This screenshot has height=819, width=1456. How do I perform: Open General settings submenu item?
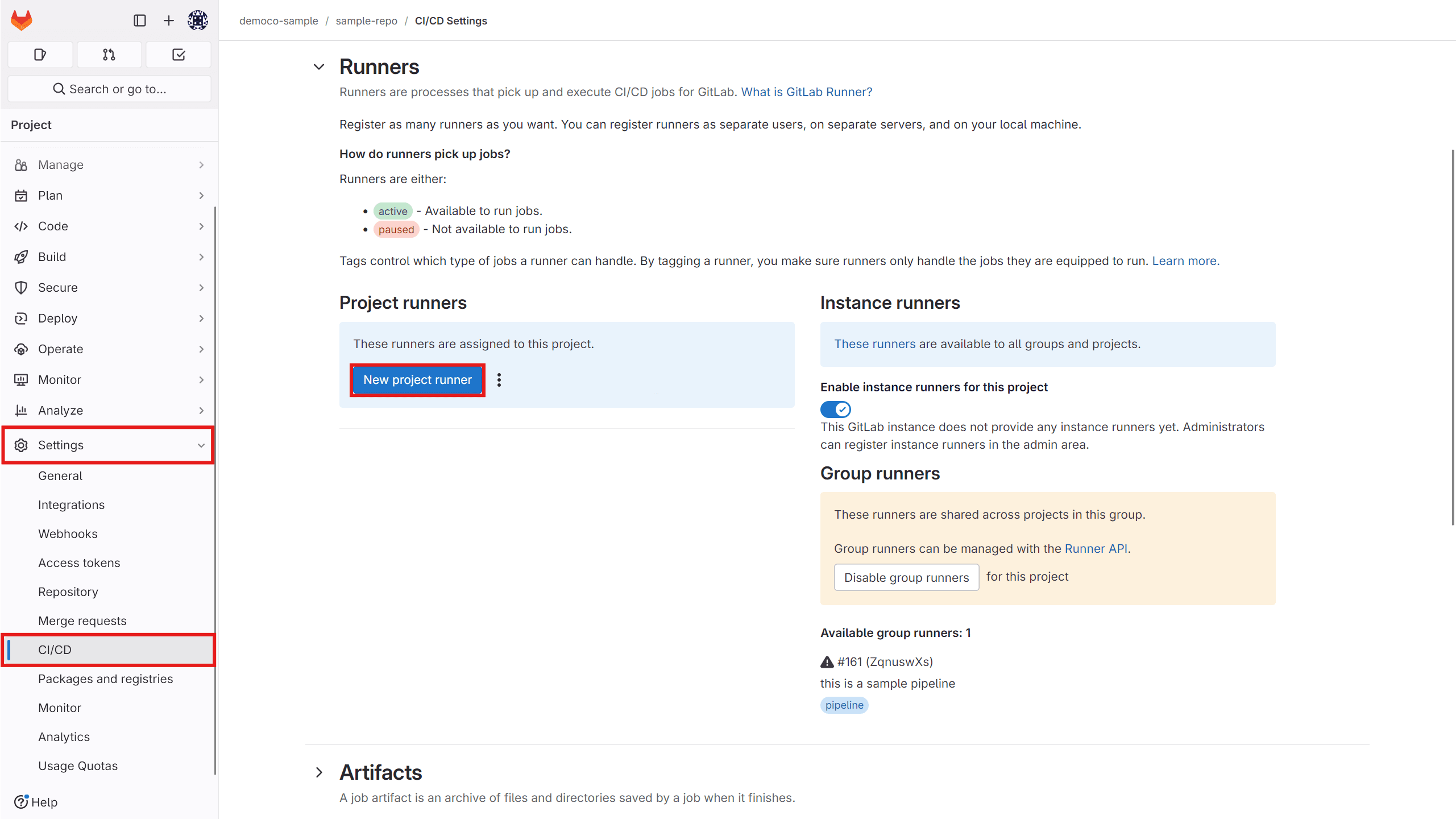pos(109,476)
